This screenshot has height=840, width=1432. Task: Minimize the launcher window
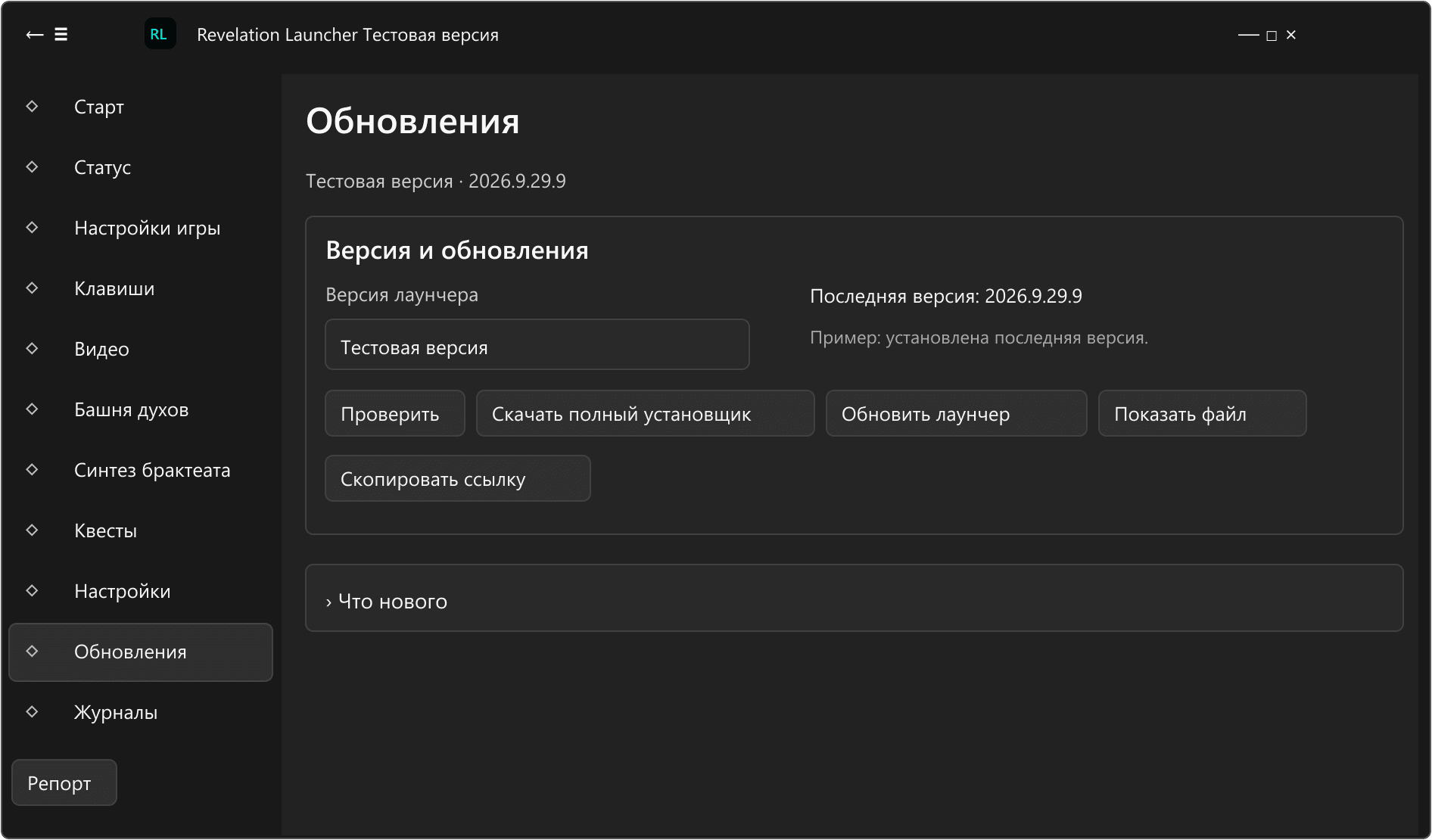point(1248,35)
